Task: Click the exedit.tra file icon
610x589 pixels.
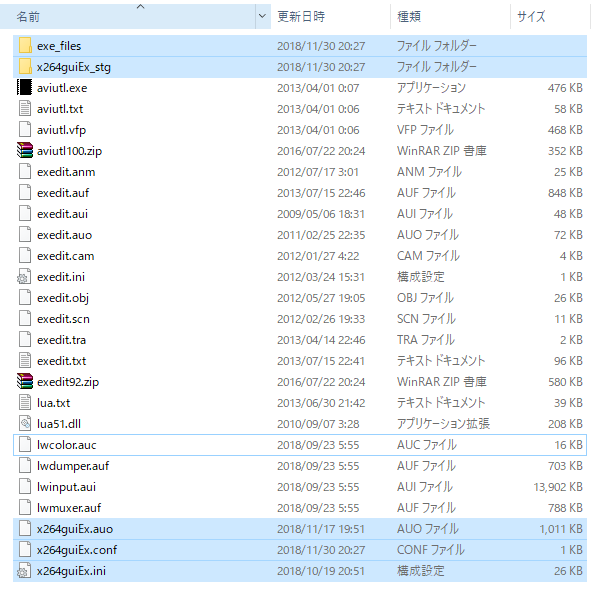Action: pos(25,340)
